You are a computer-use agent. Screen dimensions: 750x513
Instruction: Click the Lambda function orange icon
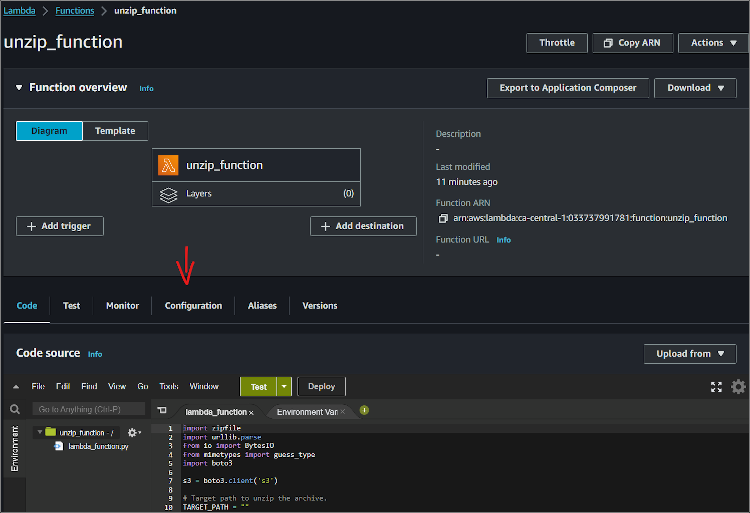pyautogui.click(x=169, y=165)
